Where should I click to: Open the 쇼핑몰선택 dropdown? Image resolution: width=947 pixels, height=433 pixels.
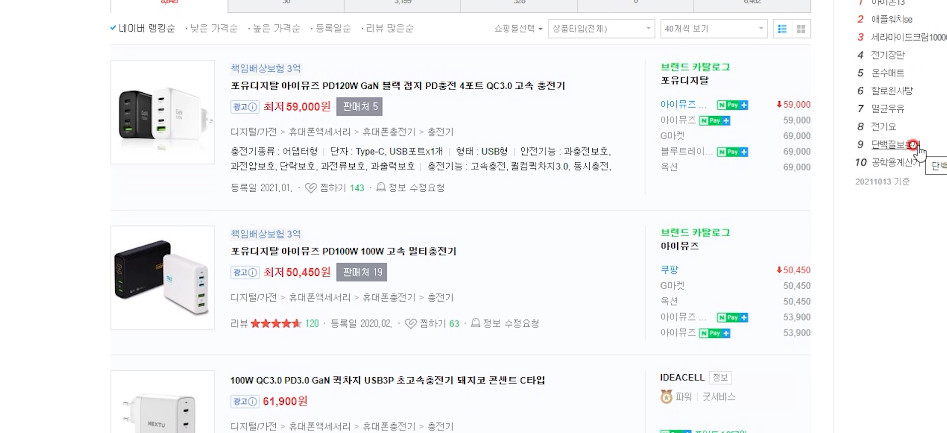pos(518,28)
